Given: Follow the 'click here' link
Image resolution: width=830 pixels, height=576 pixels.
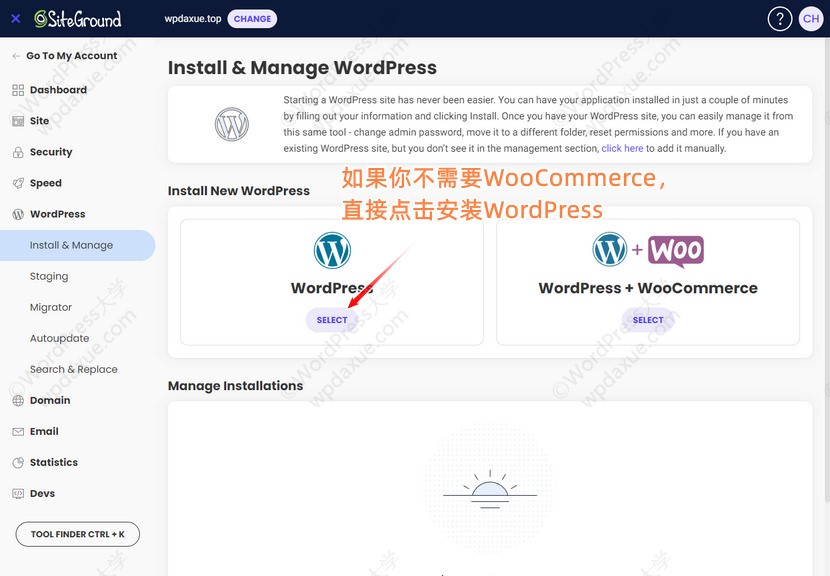Looking at the screenshot, I should pyautogui.click(x=622, y=148).
